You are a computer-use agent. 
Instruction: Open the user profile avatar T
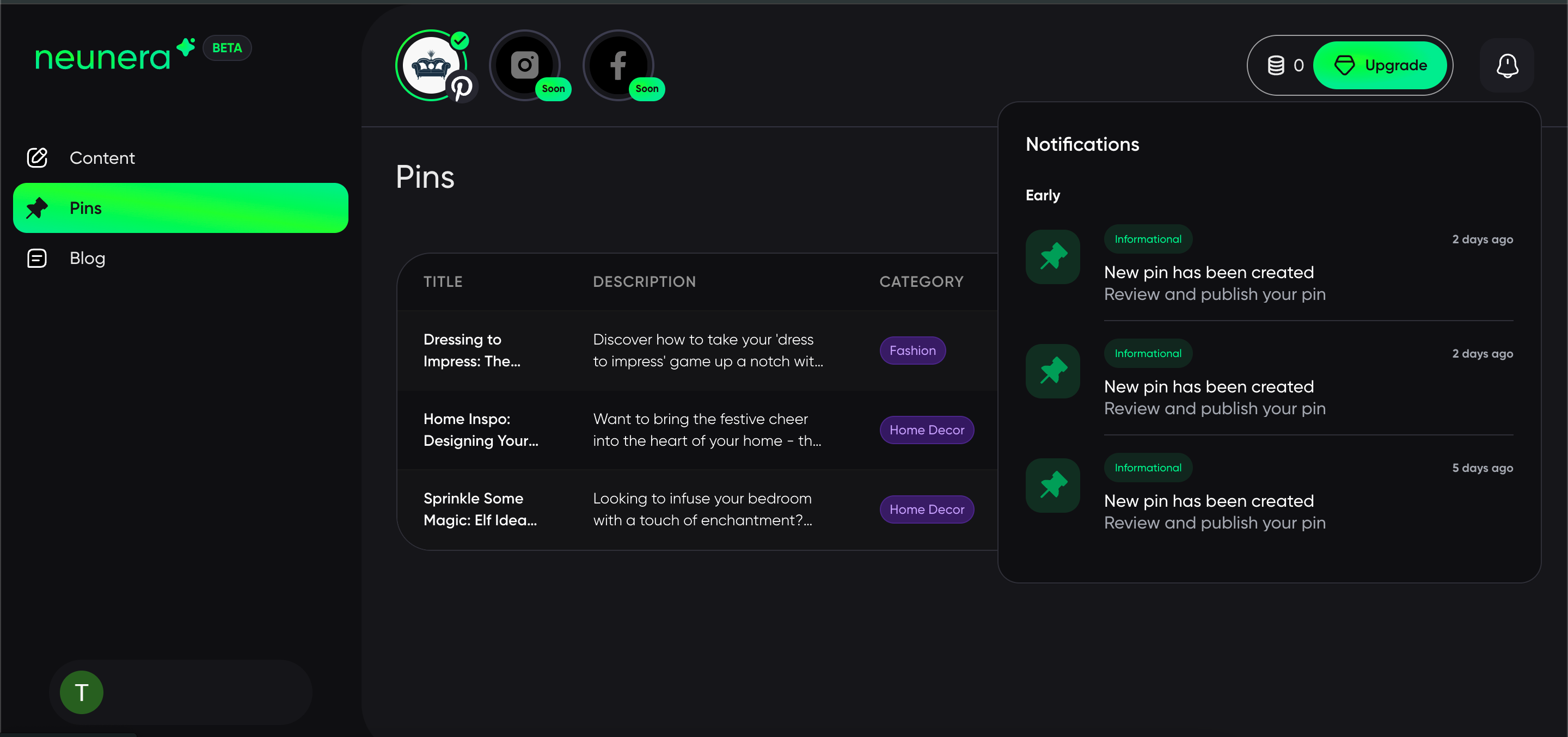[x=82, y=692]
